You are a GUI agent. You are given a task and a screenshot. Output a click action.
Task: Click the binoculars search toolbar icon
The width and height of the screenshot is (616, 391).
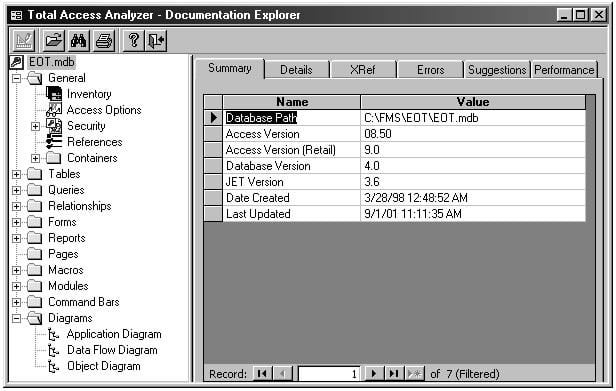point(78,40)
